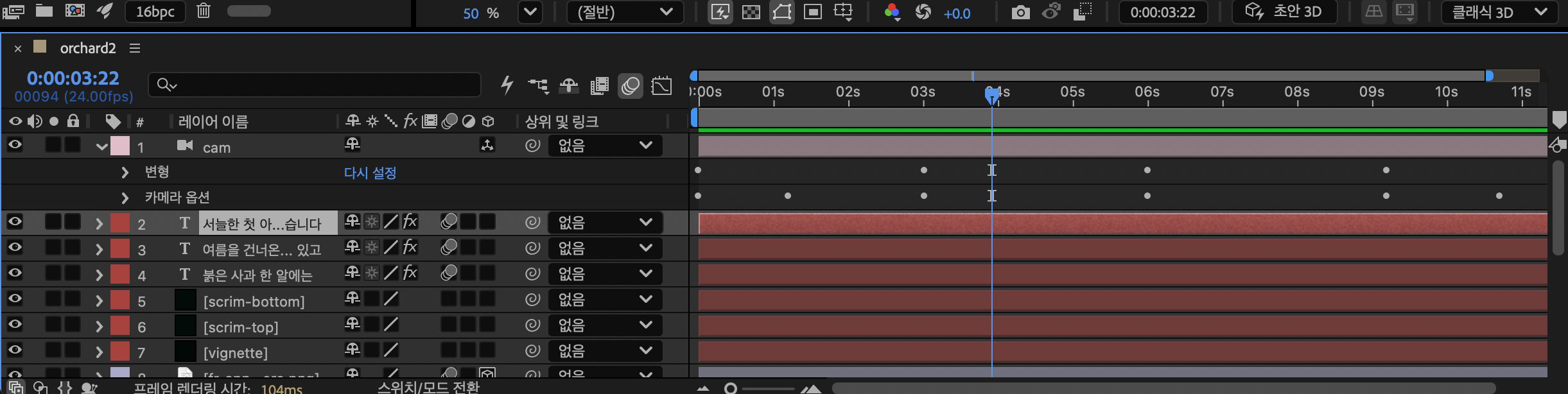This screenshot has height=394, width=1568.
Task: Toggle 초안 3D draft mode
Action: pos(1284,12)
